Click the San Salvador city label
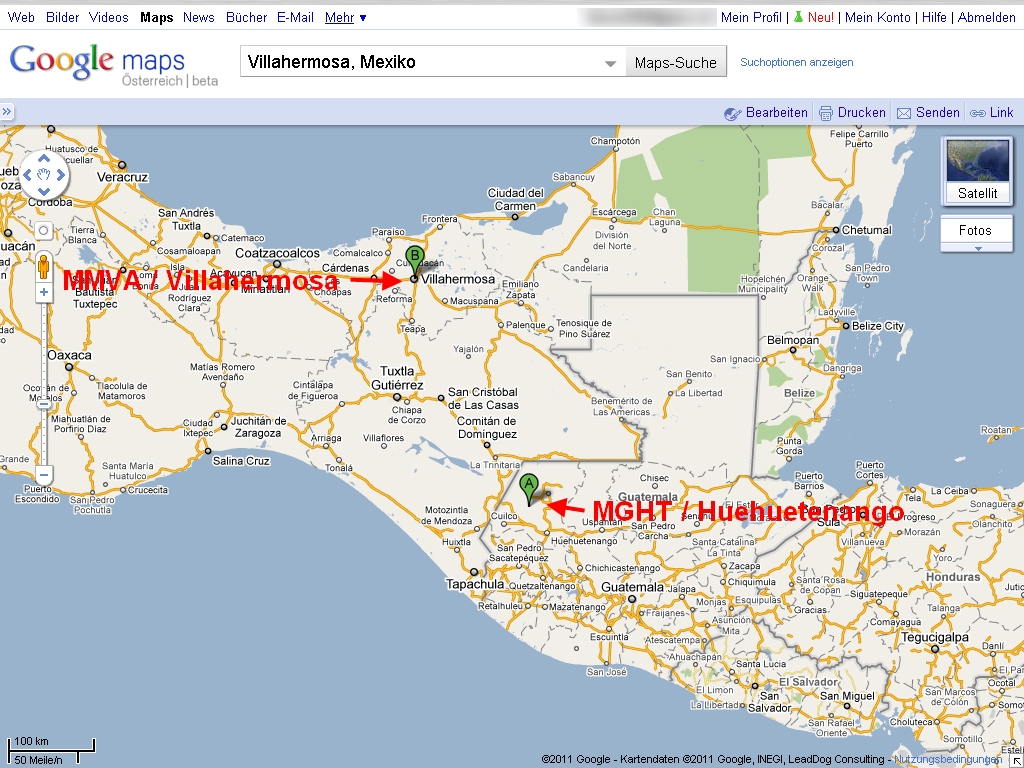The width and height of the screenshot is (1024, 768). coord(769,702)
